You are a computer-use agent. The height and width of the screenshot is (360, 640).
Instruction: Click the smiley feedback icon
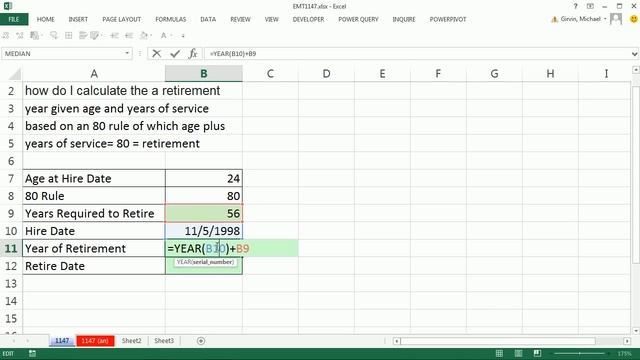tap(634, 19)
